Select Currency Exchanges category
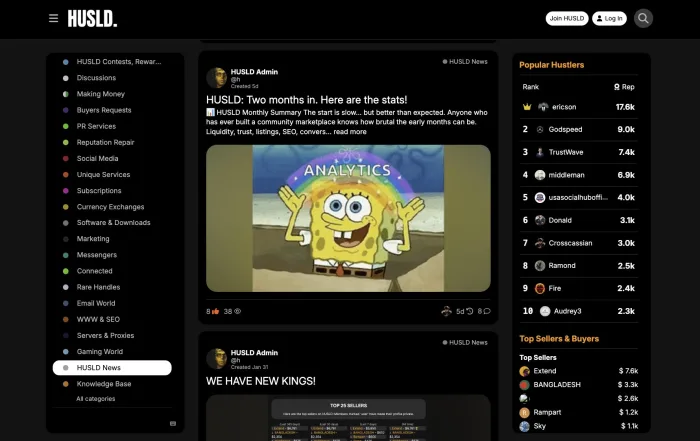700x441 pixels. point(110,207)
